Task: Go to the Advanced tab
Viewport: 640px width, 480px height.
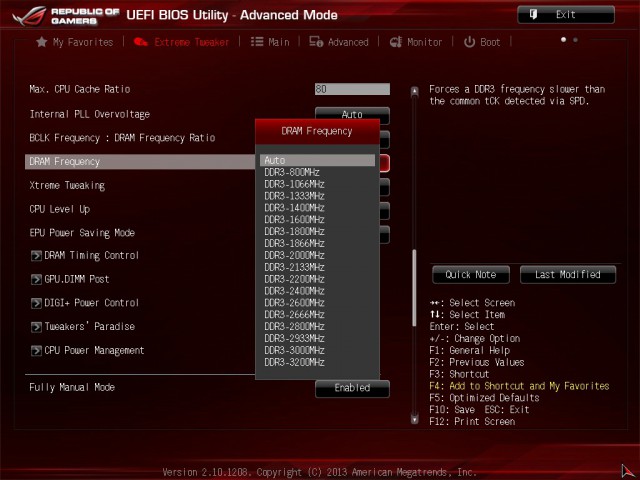Action: coord(339,42)
